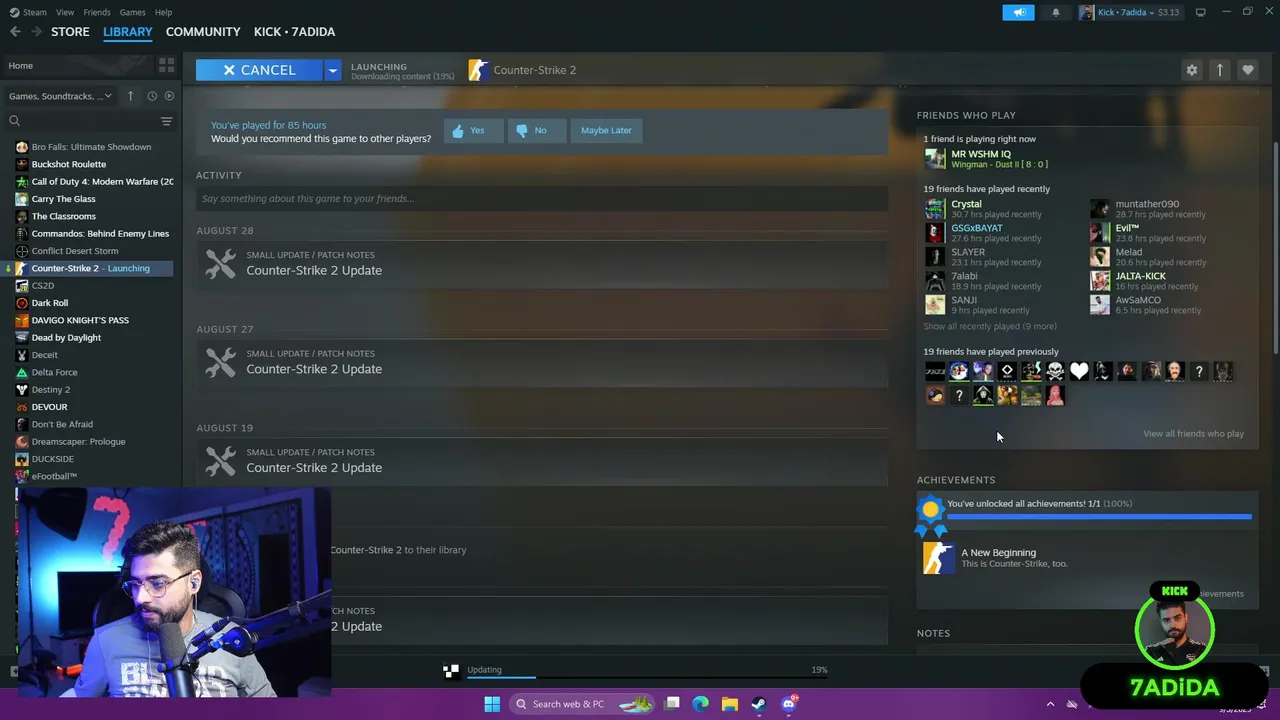Screen dimensions: 1280x720
Task: Switch to the LIBRARY tab
Action: (x=128, y=32)
